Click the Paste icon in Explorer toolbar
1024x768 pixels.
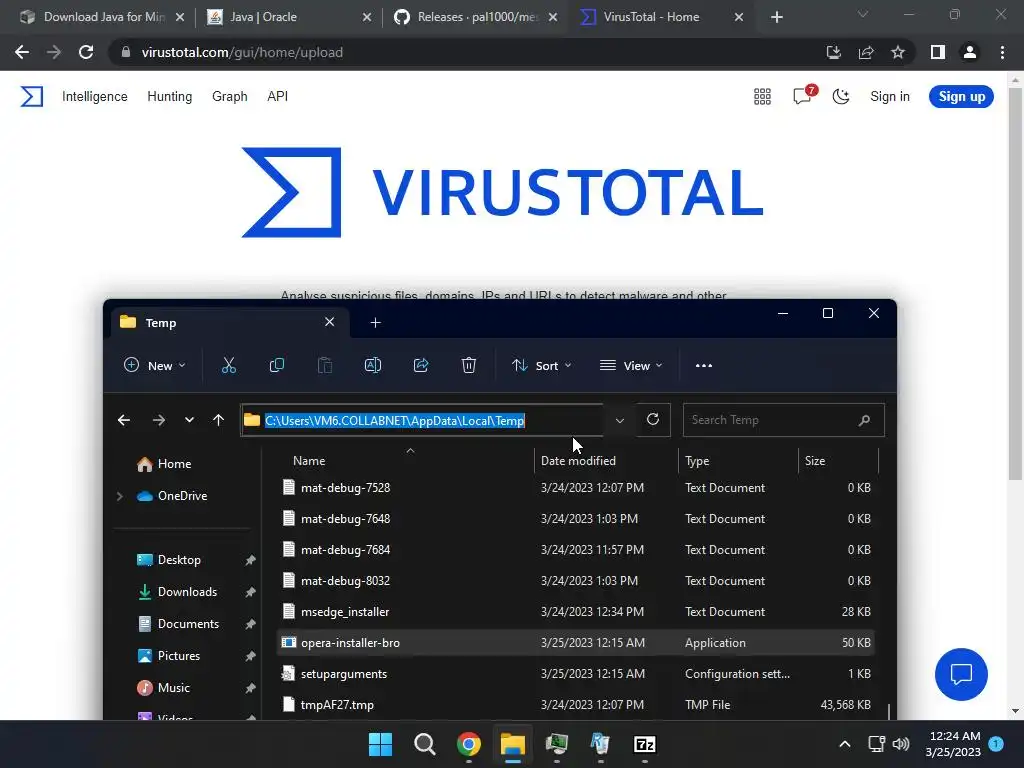[325, 366]
